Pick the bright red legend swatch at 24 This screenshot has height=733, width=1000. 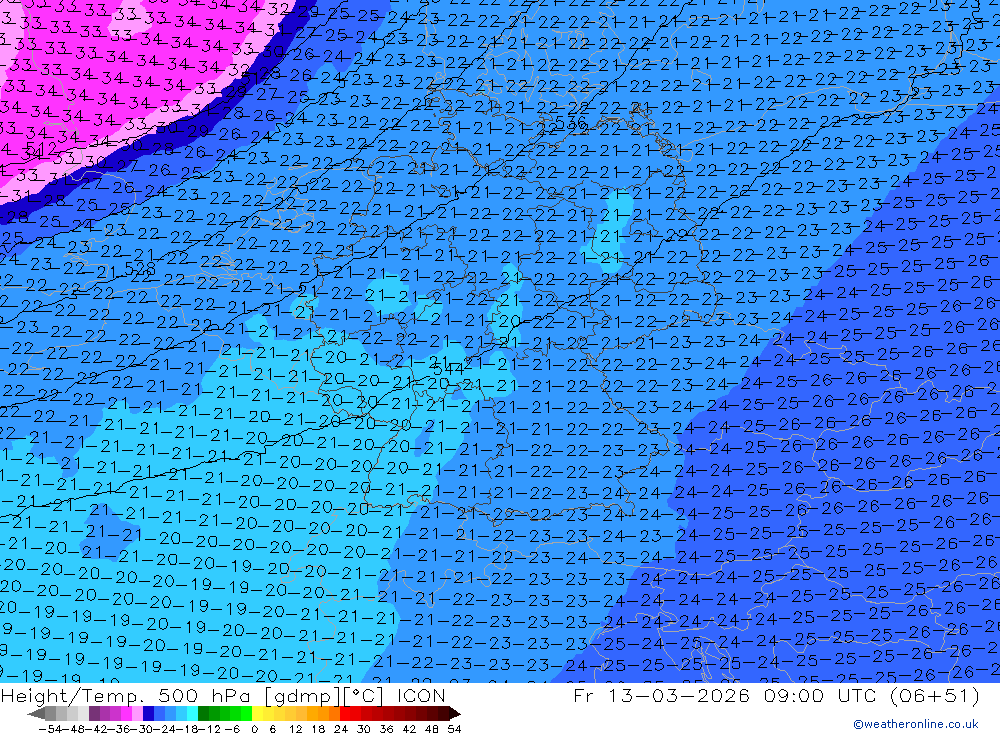coord(345,713)
